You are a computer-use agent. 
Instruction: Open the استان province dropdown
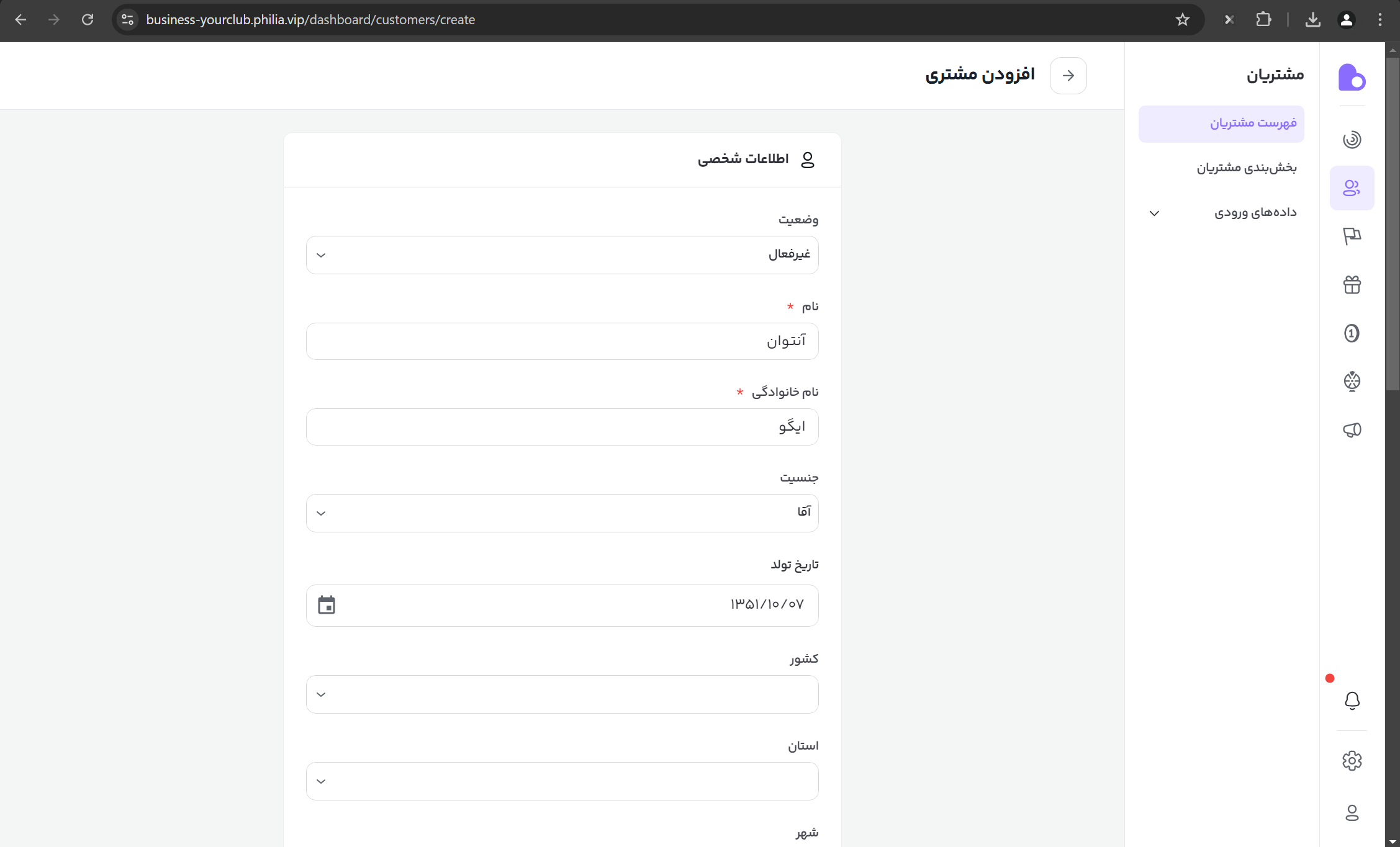click(x=562, y=781)
